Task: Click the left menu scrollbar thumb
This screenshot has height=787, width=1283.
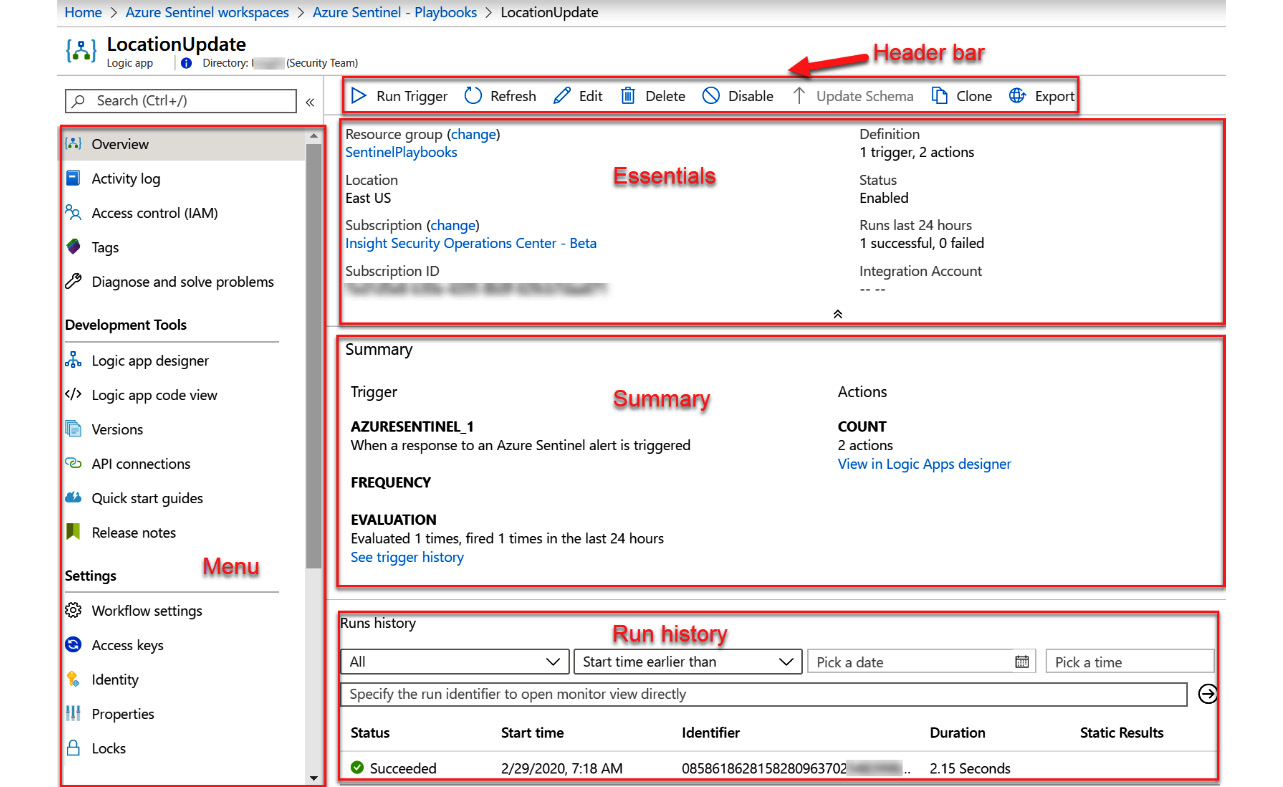Action: click(x=314, y=355)
